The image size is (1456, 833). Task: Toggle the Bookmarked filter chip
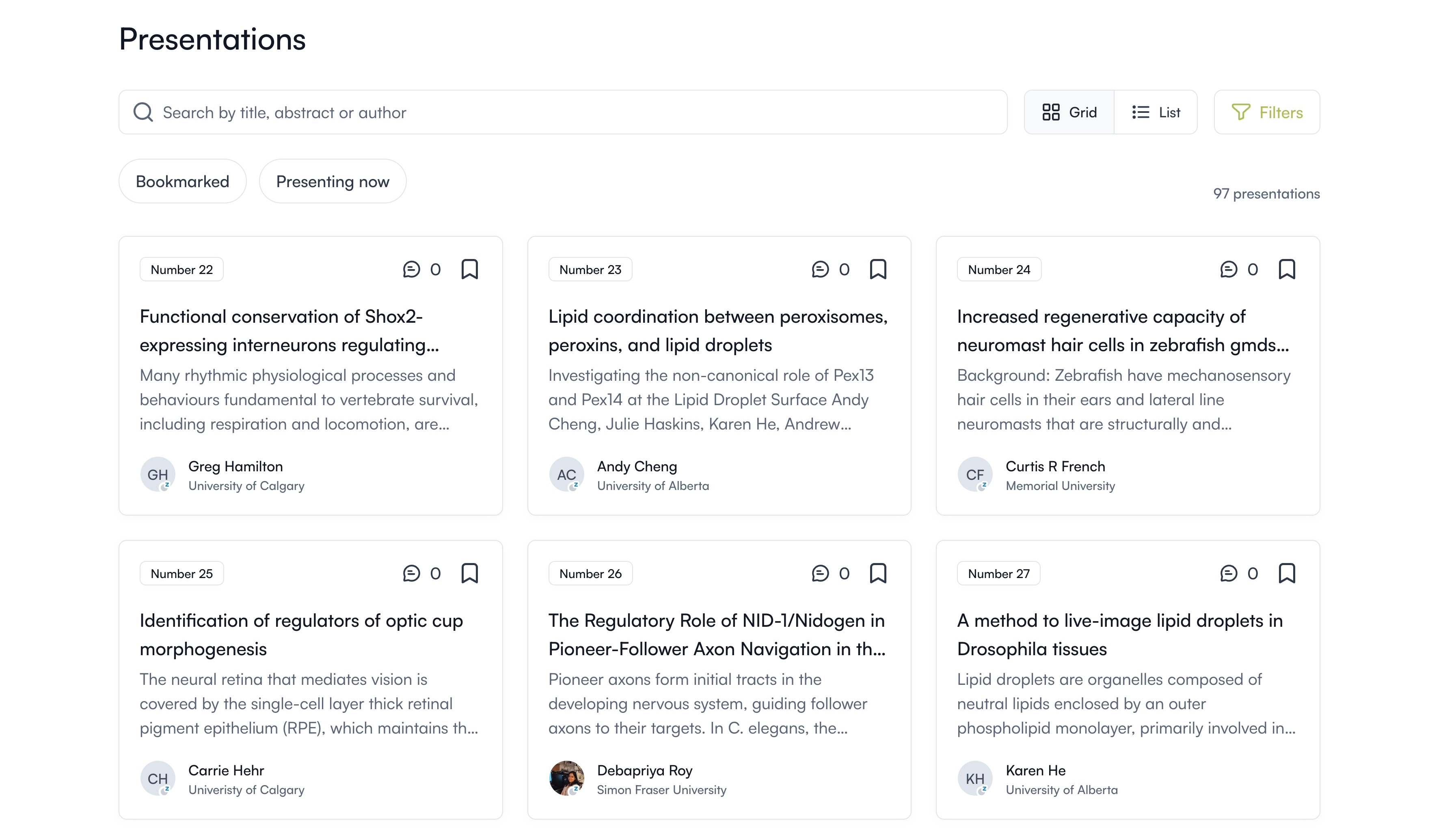pos(182,181)
